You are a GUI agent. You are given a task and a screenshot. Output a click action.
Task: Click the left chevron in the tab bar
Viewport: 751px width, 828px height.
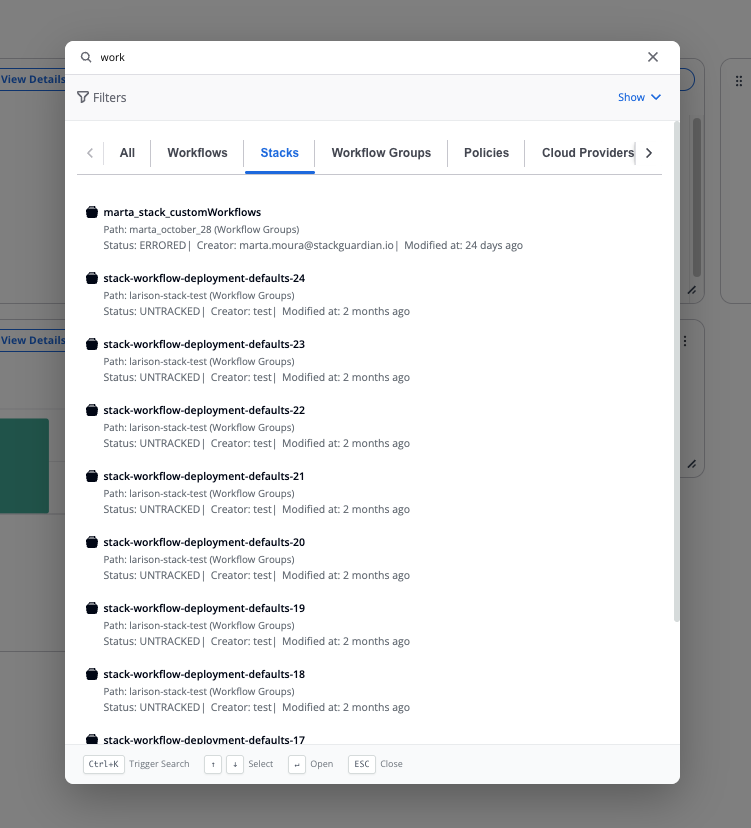click(90, 153)
